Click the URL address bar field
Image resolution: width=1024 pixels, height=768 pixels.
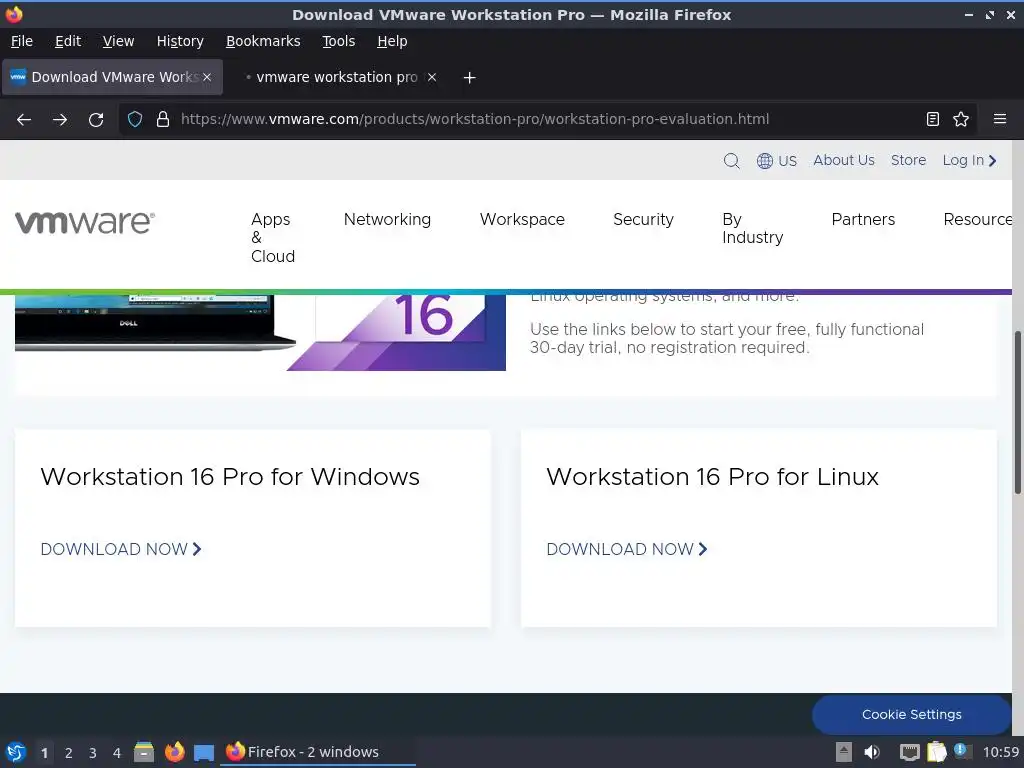(x=549, y=120)
